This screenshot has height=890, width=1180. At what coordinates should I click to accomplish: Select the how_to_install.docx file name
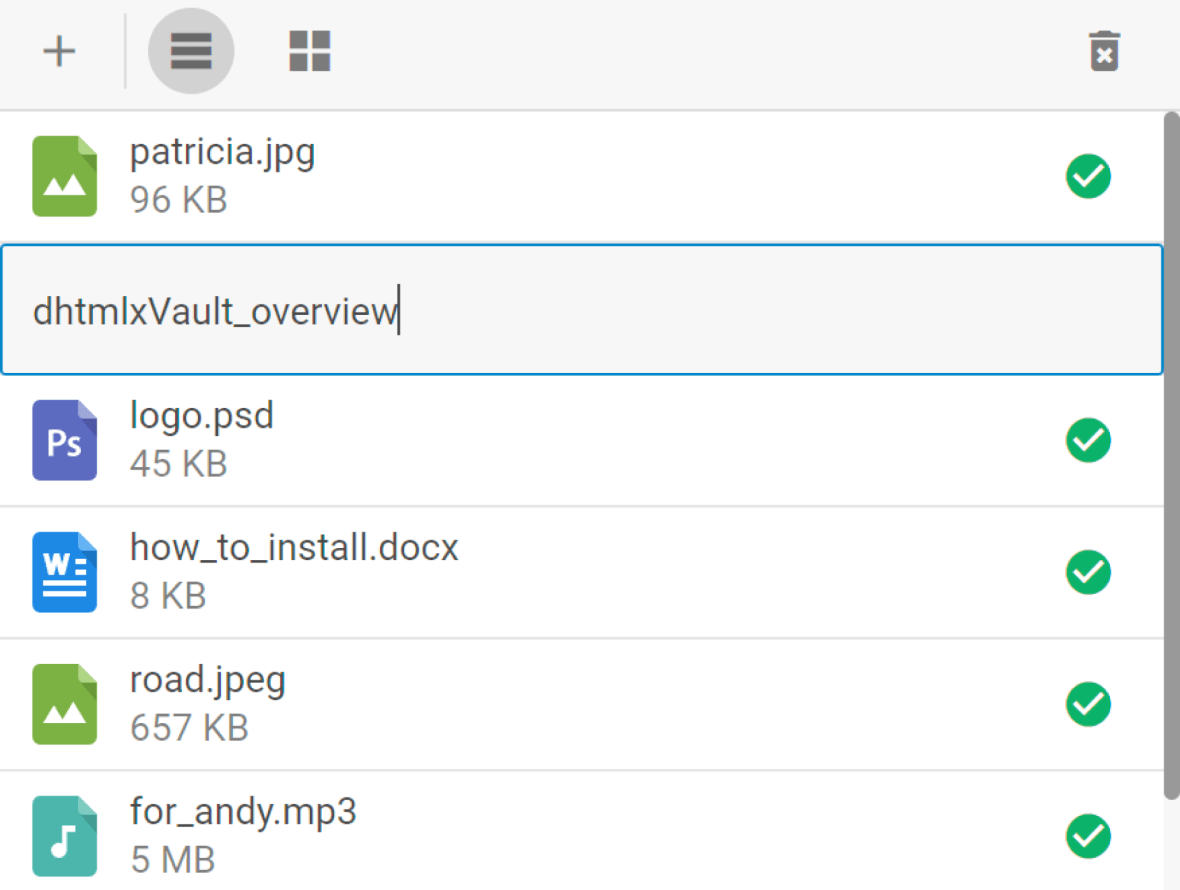point(294,548)
